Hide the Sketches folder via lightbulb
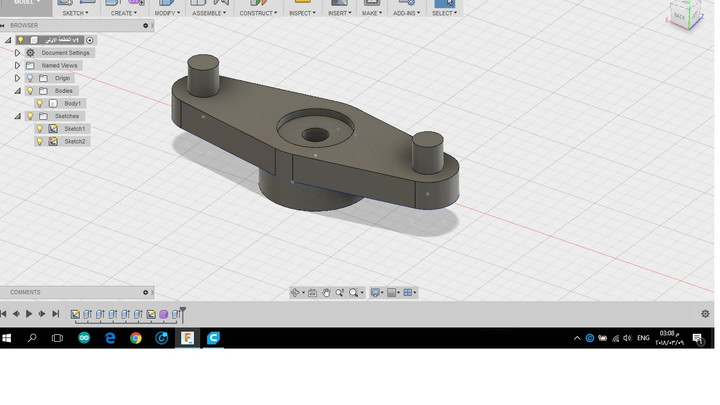Viewport: 720px width, 405px height. [x=30, y=116]
